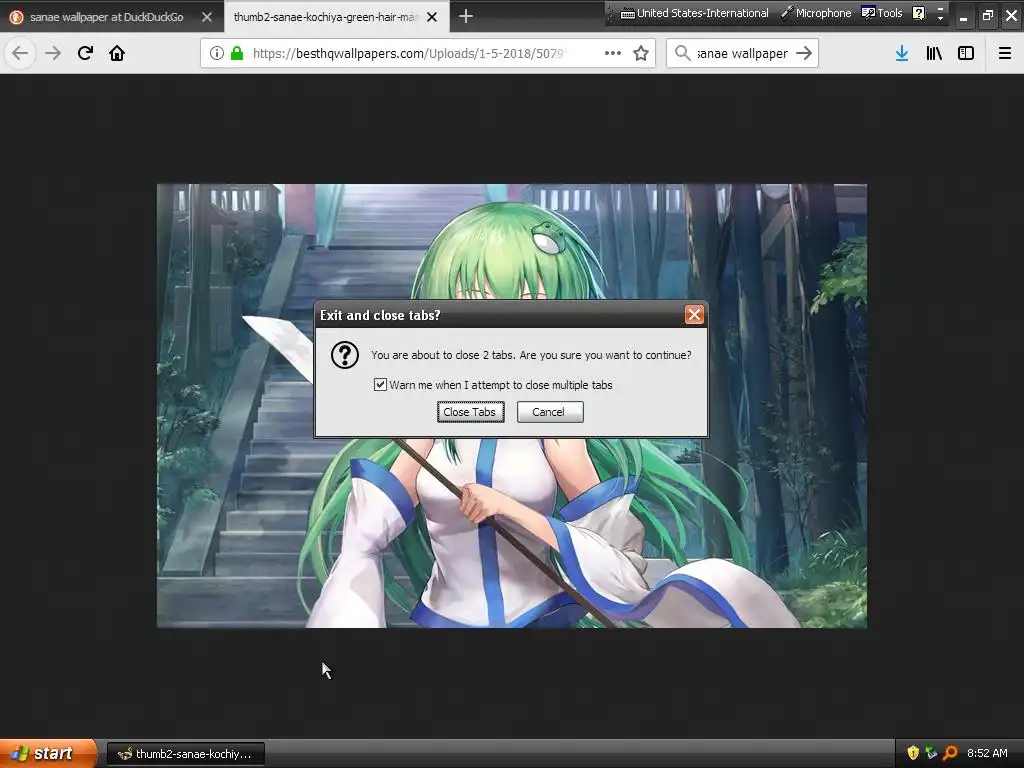Open the page actions three-dot menu
This screenshot has height=768, width=1024.
(613, 53)
